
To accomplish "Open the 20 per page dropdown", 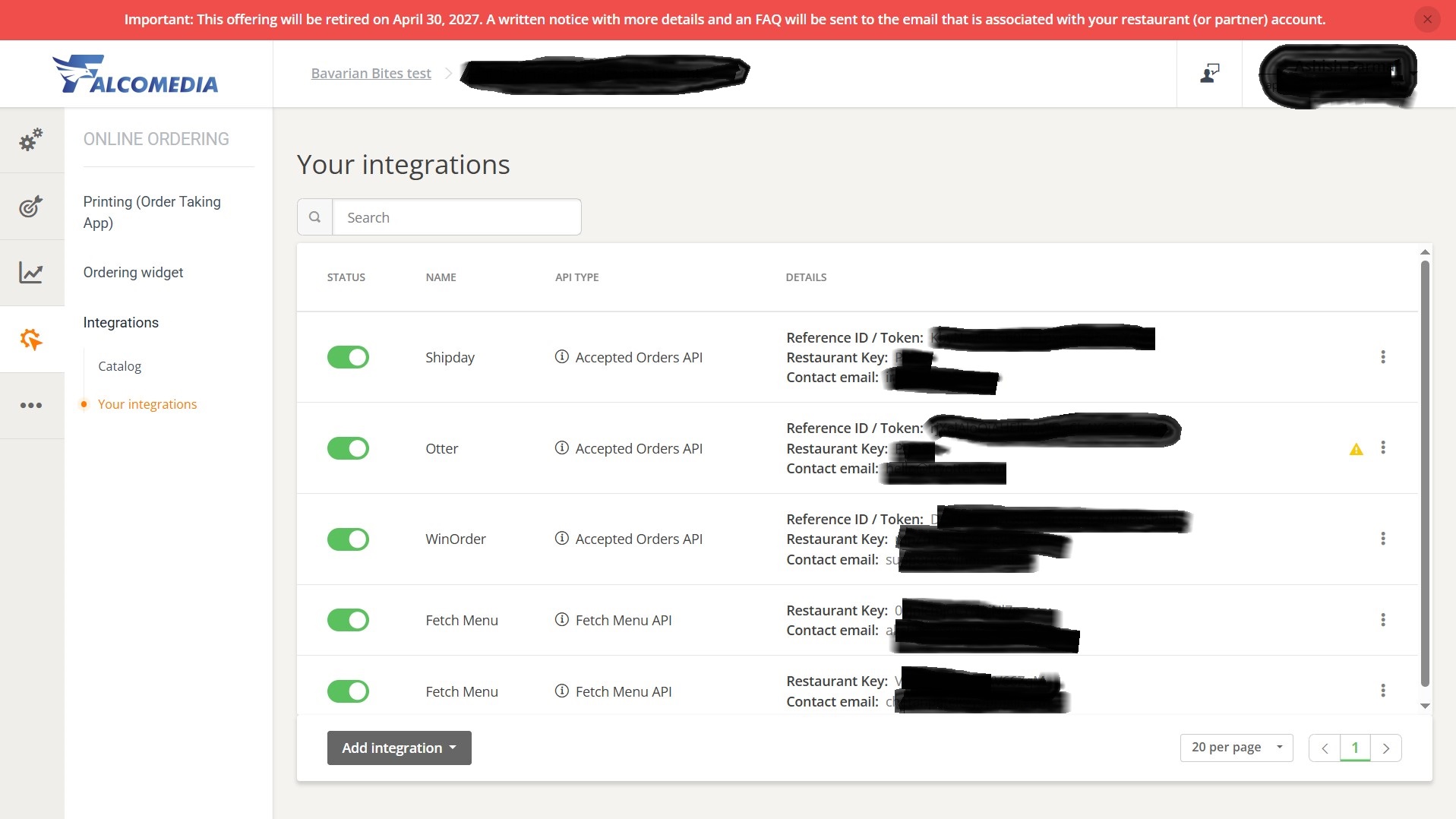I will tap(1236, 748).
